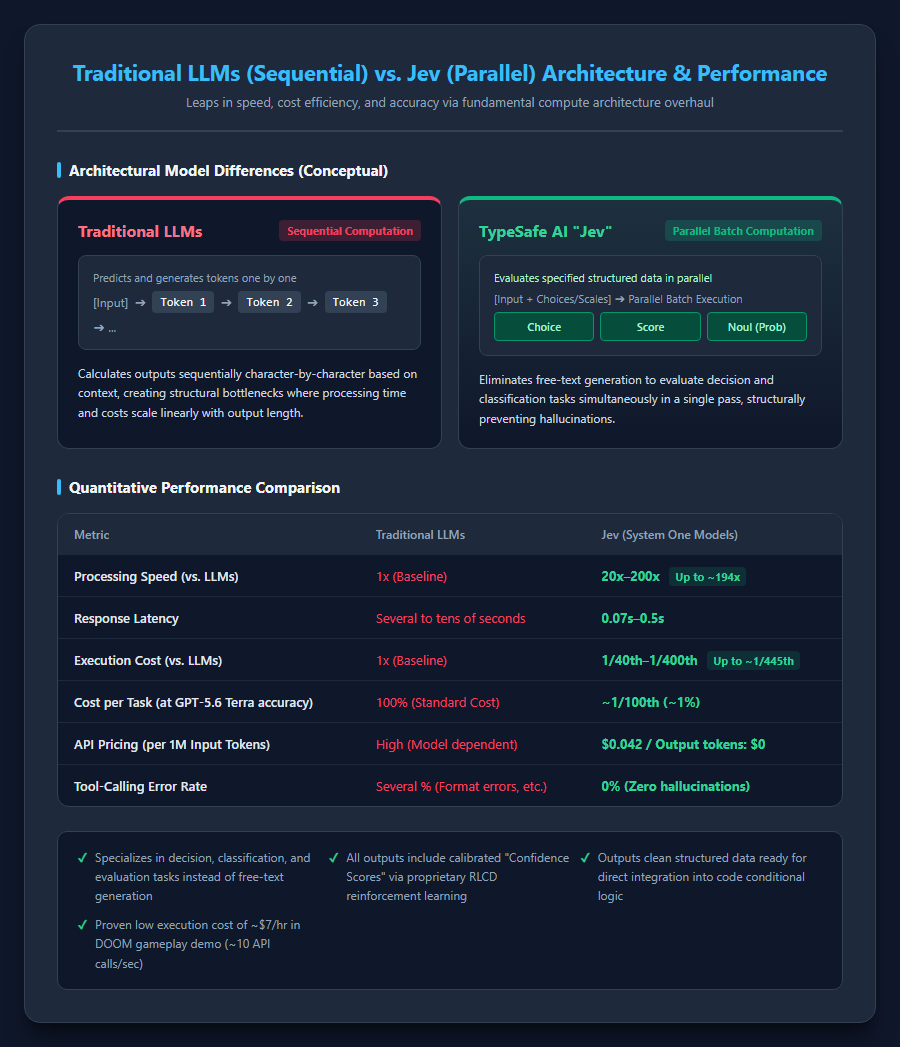Click the "TypeSafe AI "Jev"" card title
This screenshot has height=1047, width=900.
click(545, 232)
